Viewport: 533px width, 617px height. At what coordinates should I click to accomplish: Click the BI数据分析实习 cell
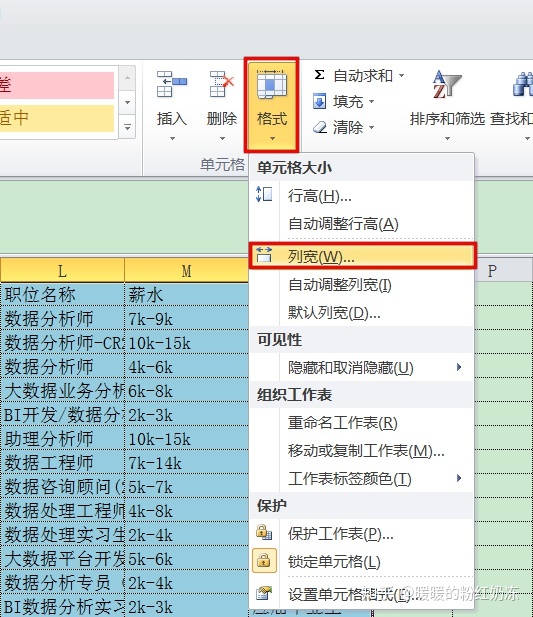[62, 606]
